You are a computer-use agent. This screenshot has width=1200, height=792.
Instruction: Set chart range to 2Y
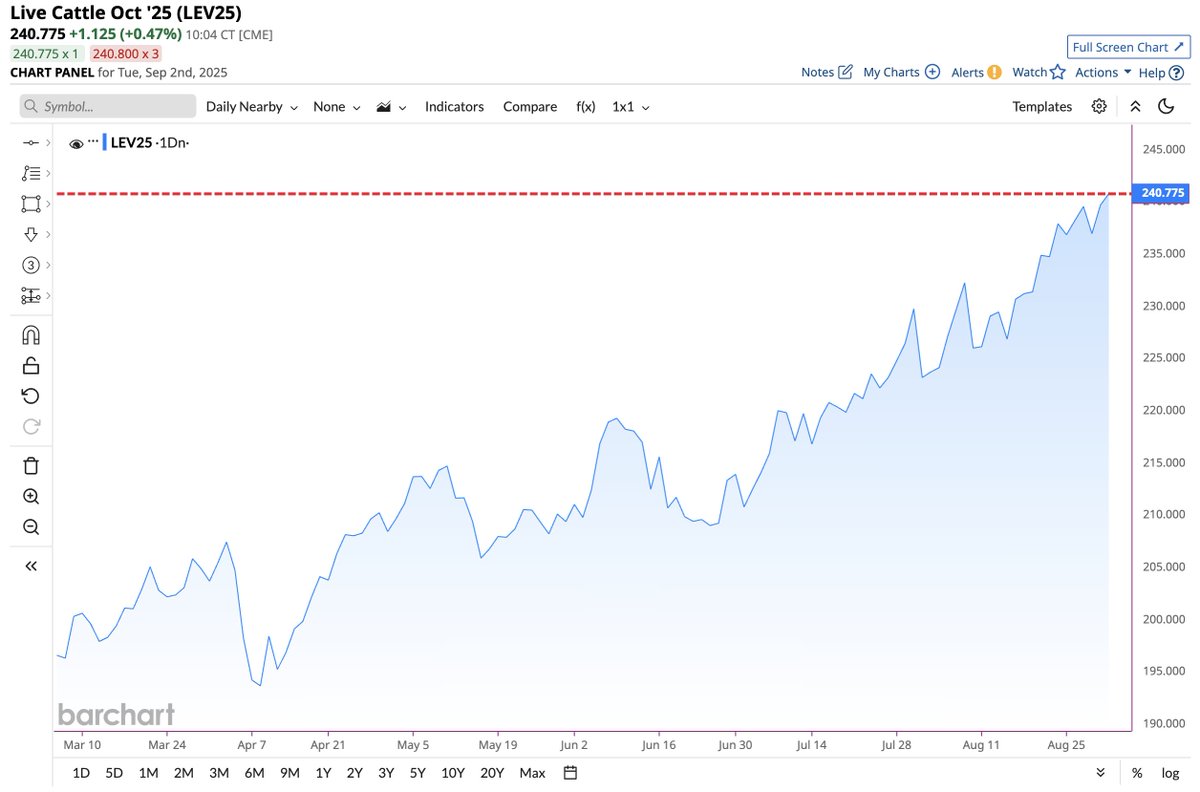(354, 772)
